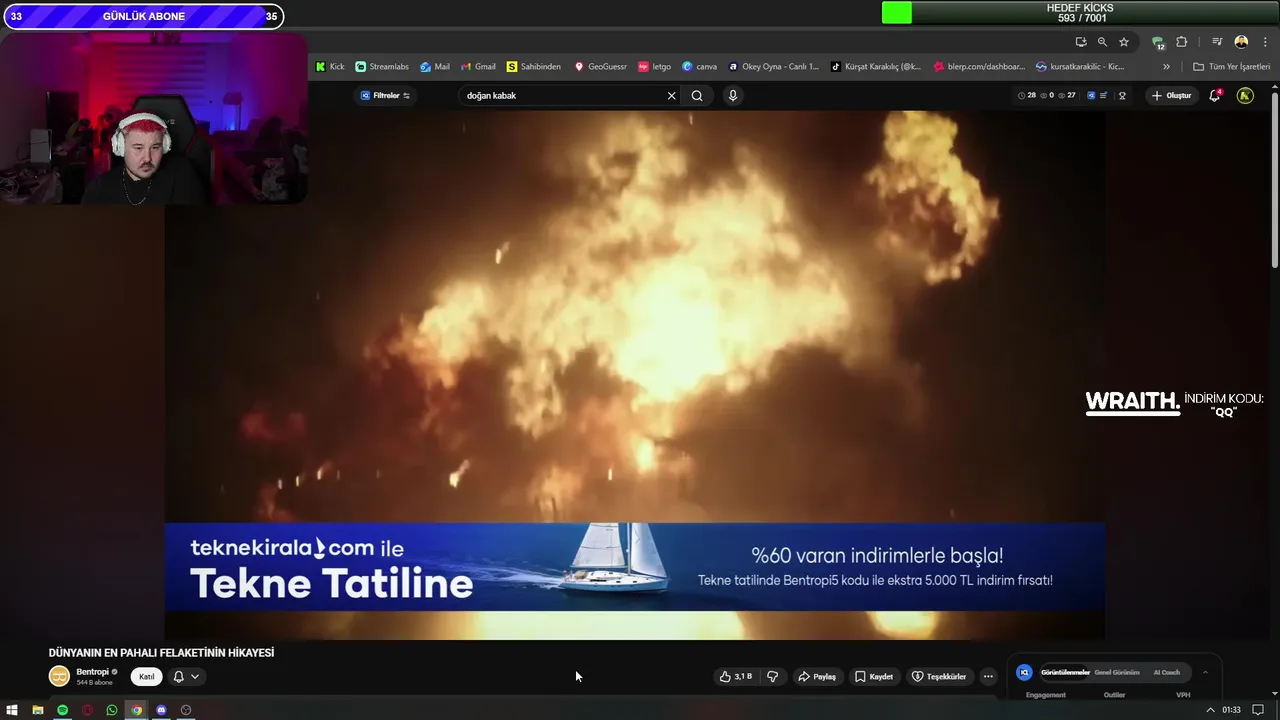This screenshot has width=1280, height=720.
Task: Open the Tüm Yer İşaretleri folder
Action: click(1232, 67)
